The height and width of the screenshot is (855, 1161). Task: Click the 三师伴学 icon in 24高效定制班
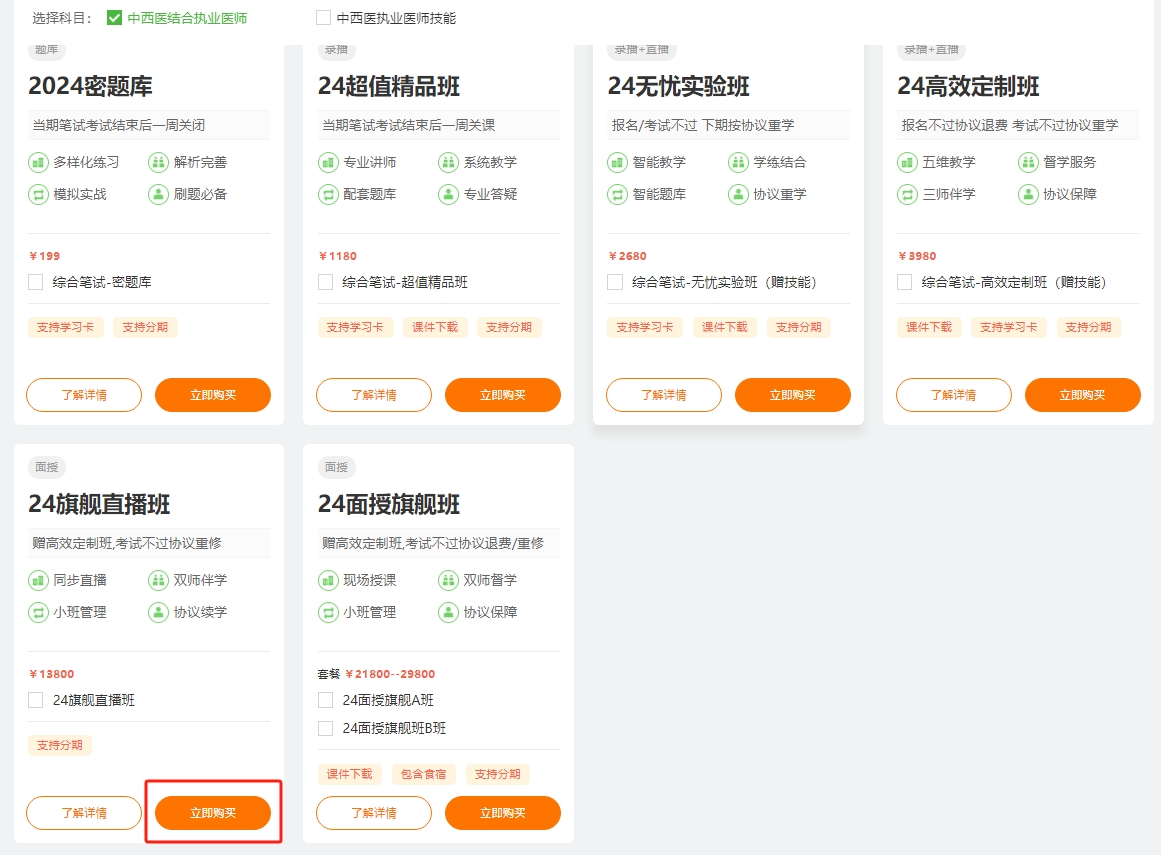pos(907,194)
